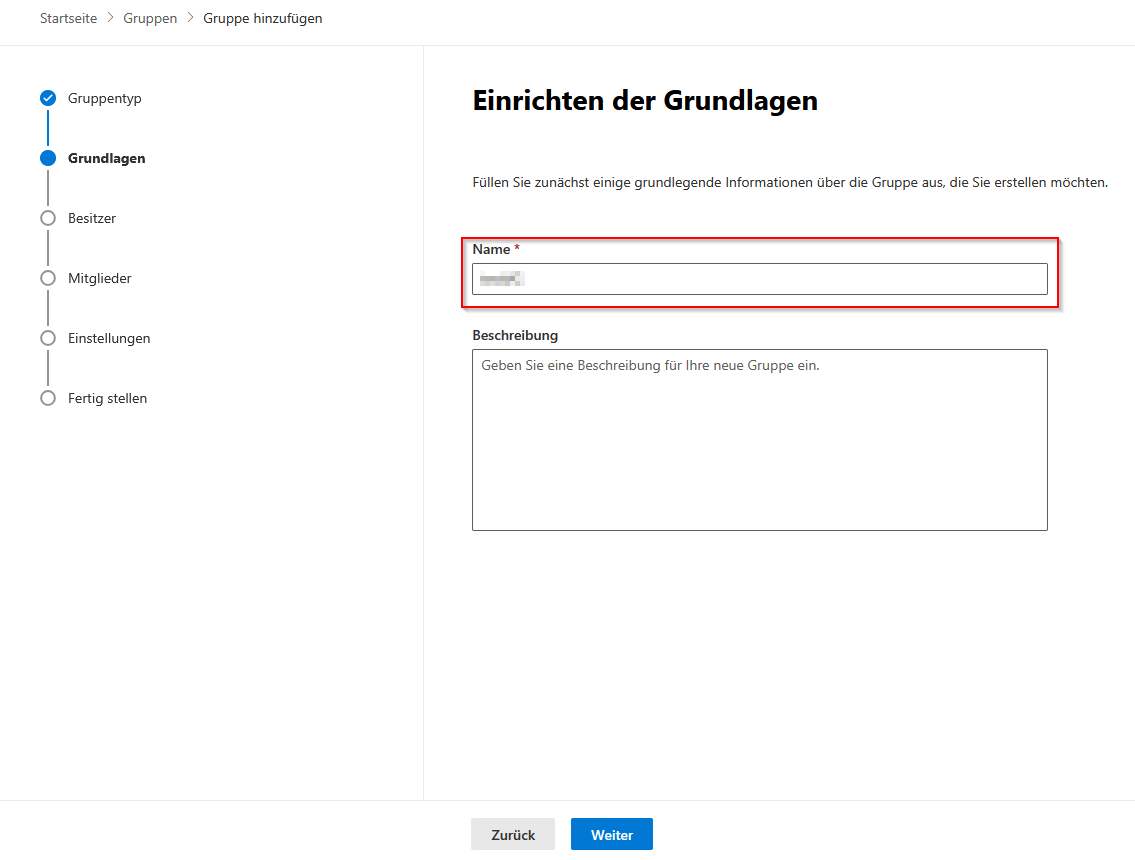
Task: Switch to the Einstellungen step label
Action: pos(109,338)
